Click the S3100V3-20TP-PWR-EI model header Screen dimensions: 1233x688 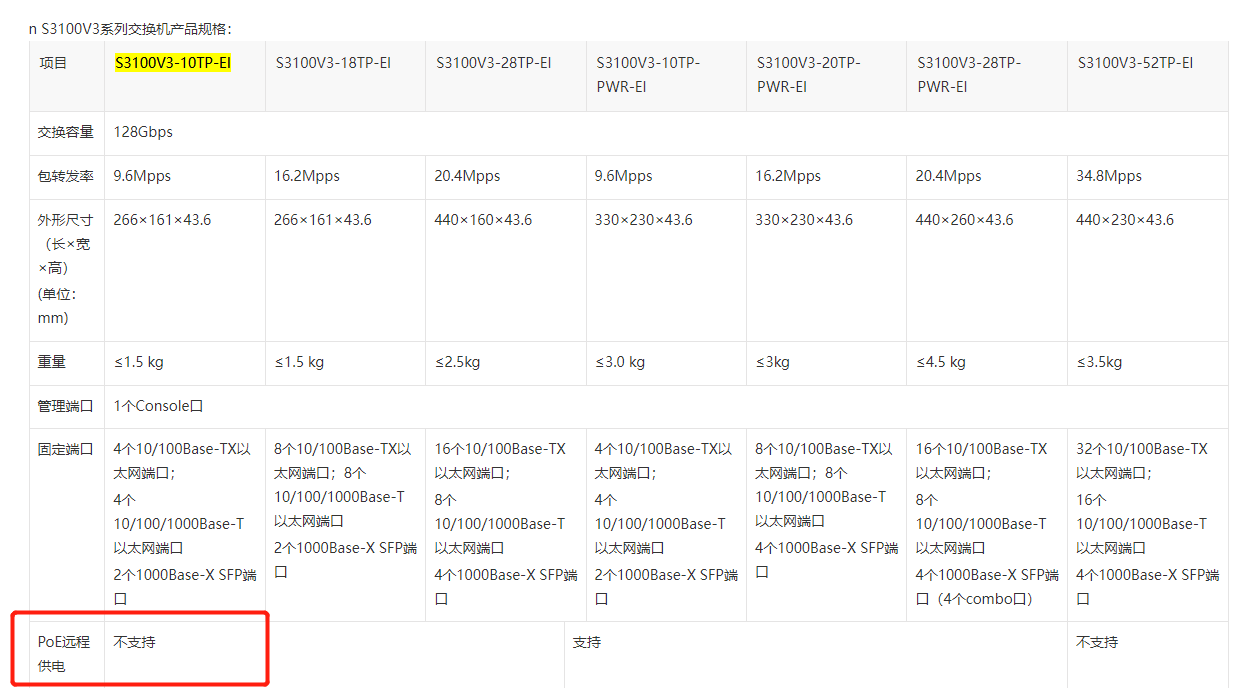[x=808, y=74]
